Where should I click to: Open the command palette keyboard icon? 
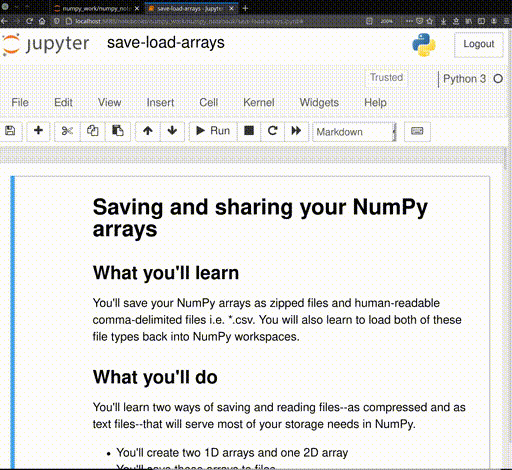(417, 131)
